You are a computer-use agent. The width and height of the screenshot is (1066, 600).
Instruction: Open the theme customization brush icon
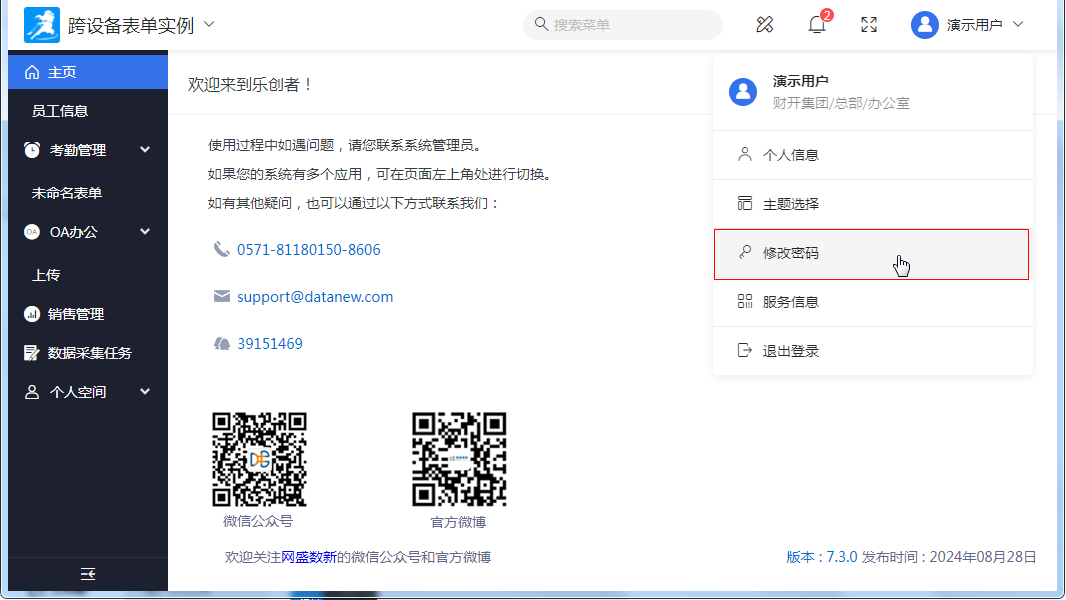[x=765, y=25]
